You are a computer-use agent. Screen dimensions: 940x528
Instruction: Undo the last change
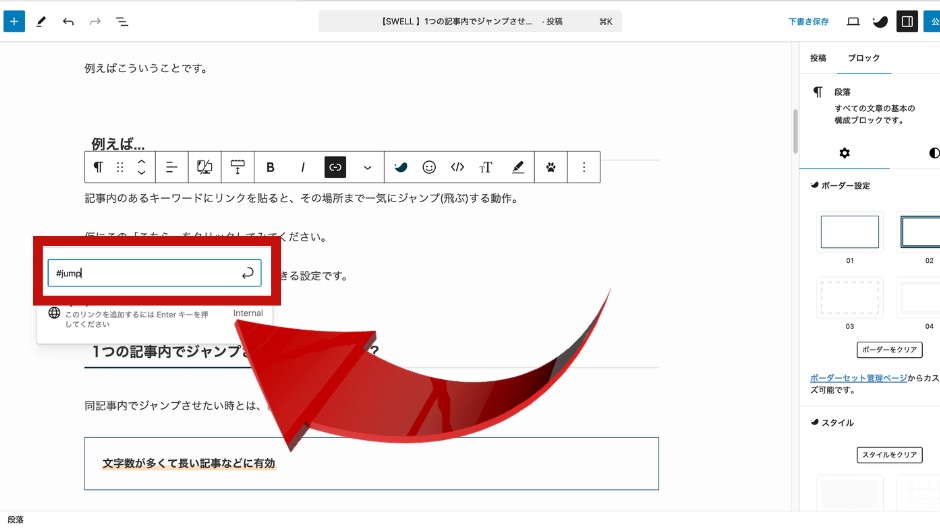68,22
